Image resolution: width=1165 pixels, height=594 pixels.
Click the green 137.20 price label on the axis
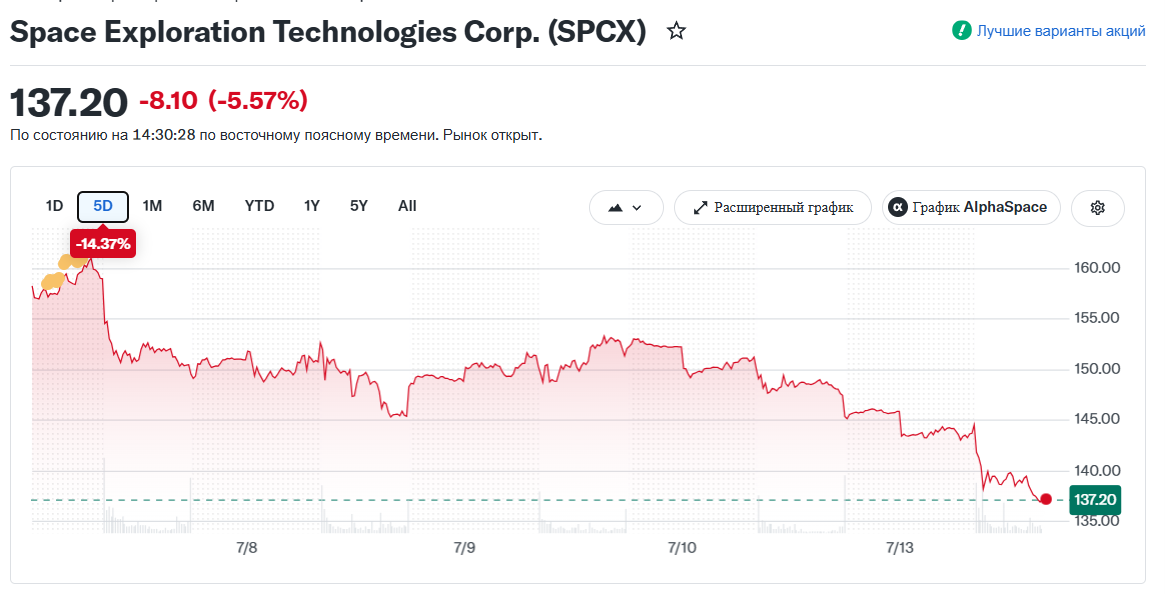pyautogui.click(x=1095, y=500)
